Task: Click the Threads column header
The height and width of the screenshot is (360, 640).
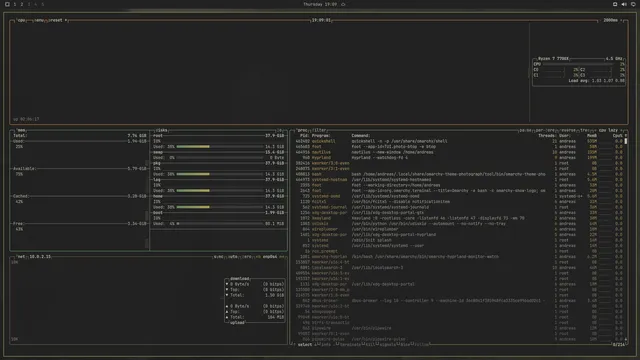Action: [547, 136]
